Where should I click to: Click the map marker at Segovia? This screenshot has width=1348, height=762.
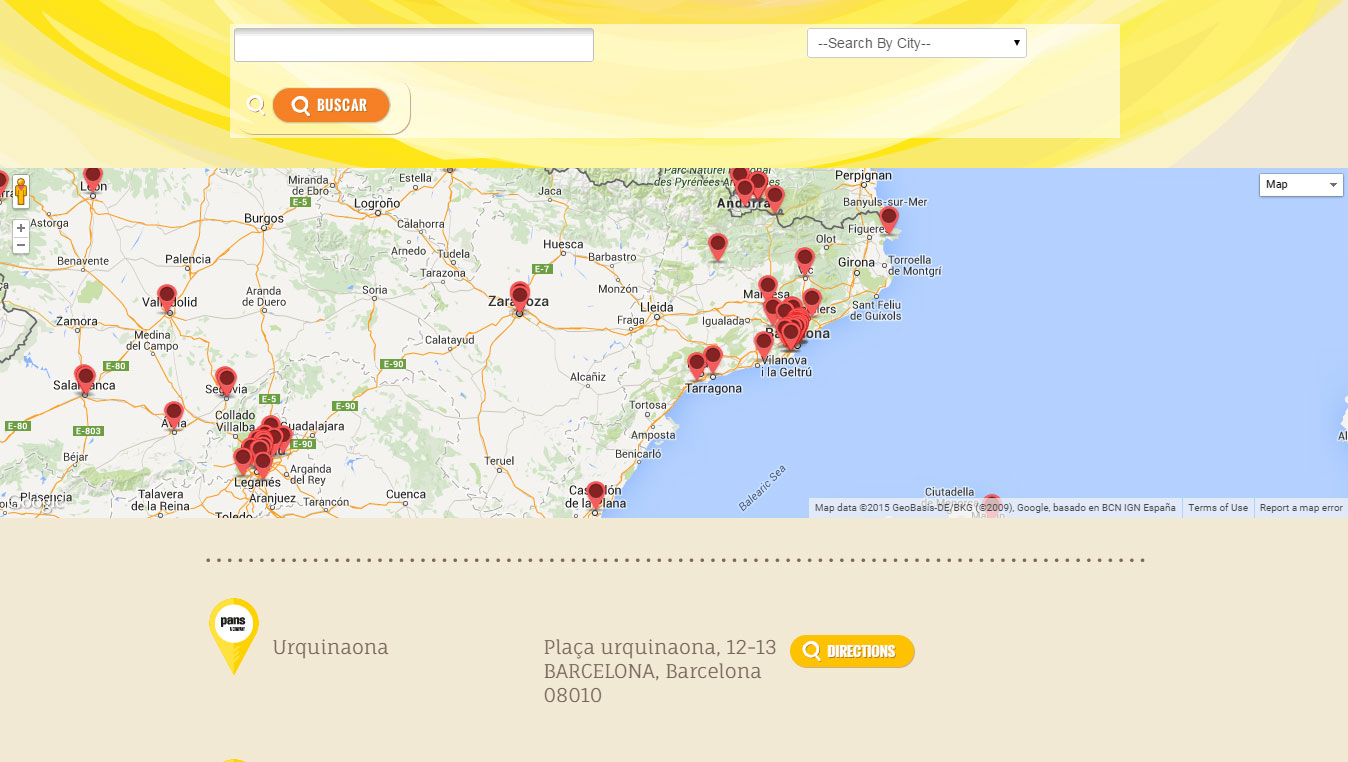pyautogui.click(x=226, y=381)
